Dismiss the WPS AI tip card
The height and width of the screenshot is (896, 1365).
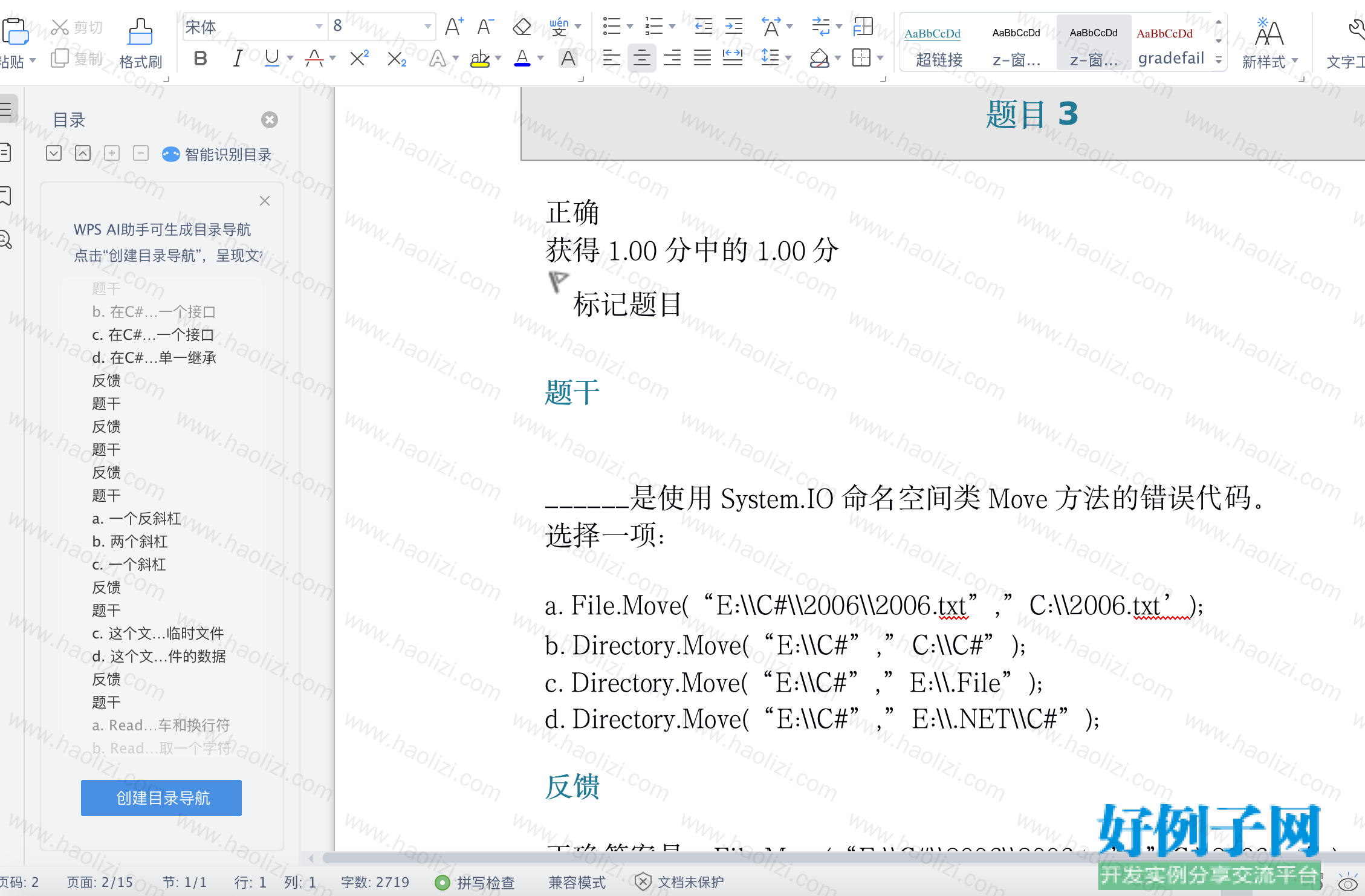265,201
